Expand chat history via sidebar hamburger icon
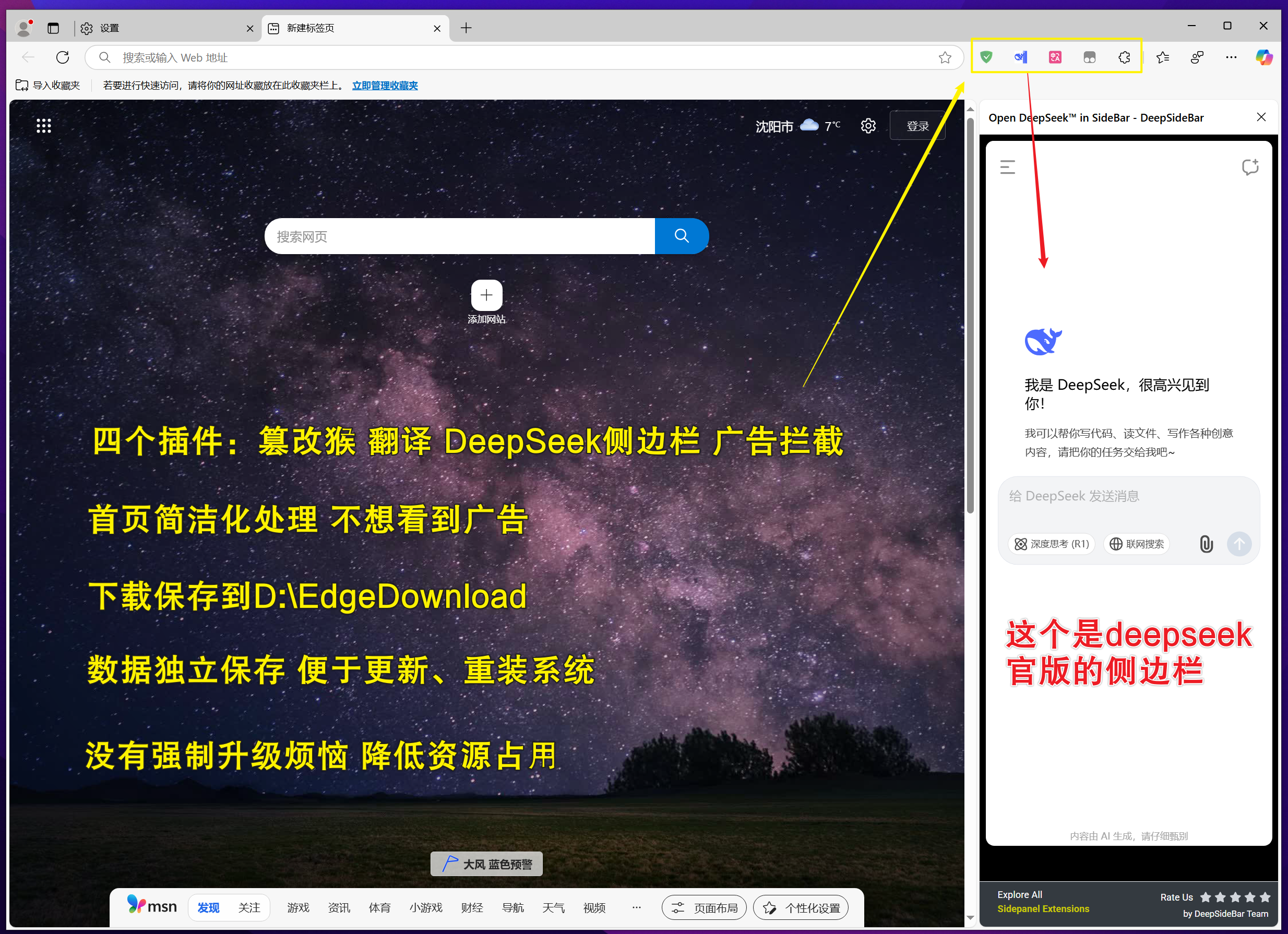 (1008, 167)
